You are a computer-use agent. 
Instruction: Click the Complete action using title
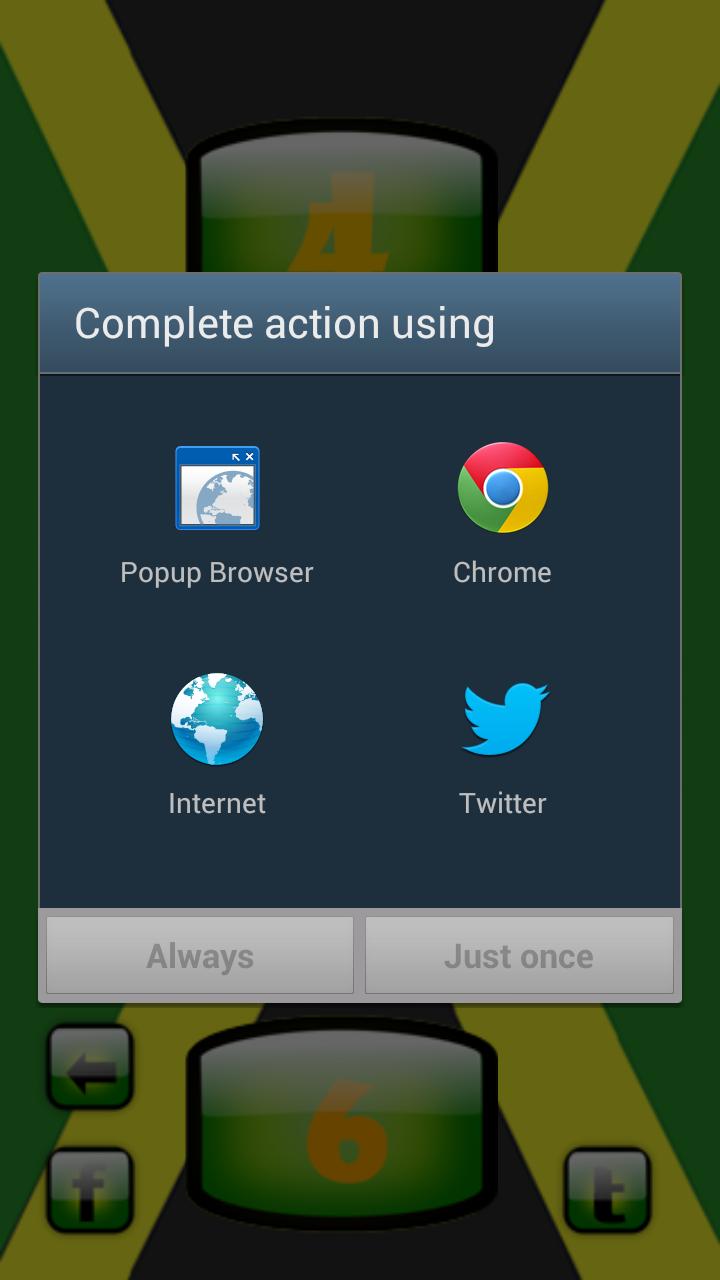(x=285, y=324)
